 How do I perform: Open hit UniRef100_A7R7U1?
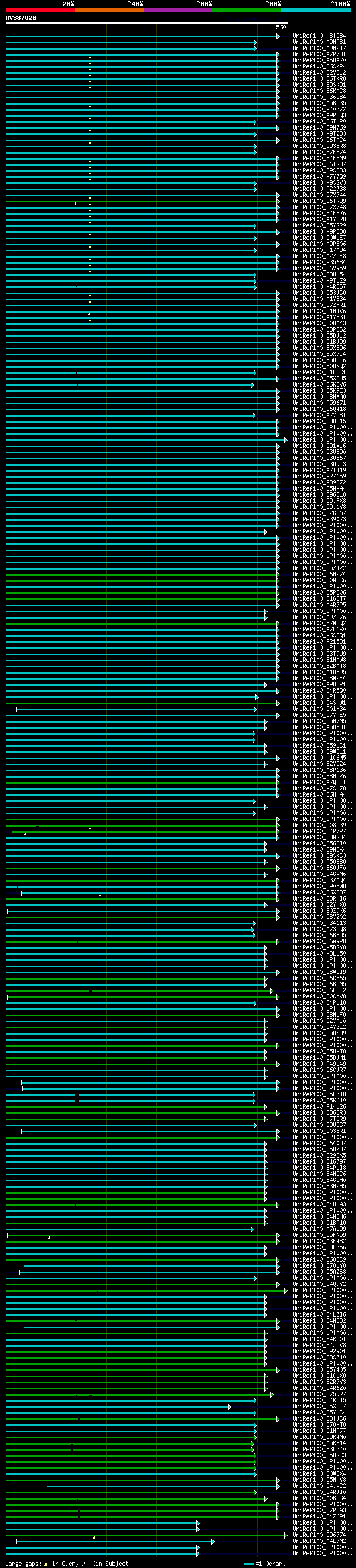pyautogui.click(x=319, y=54)
